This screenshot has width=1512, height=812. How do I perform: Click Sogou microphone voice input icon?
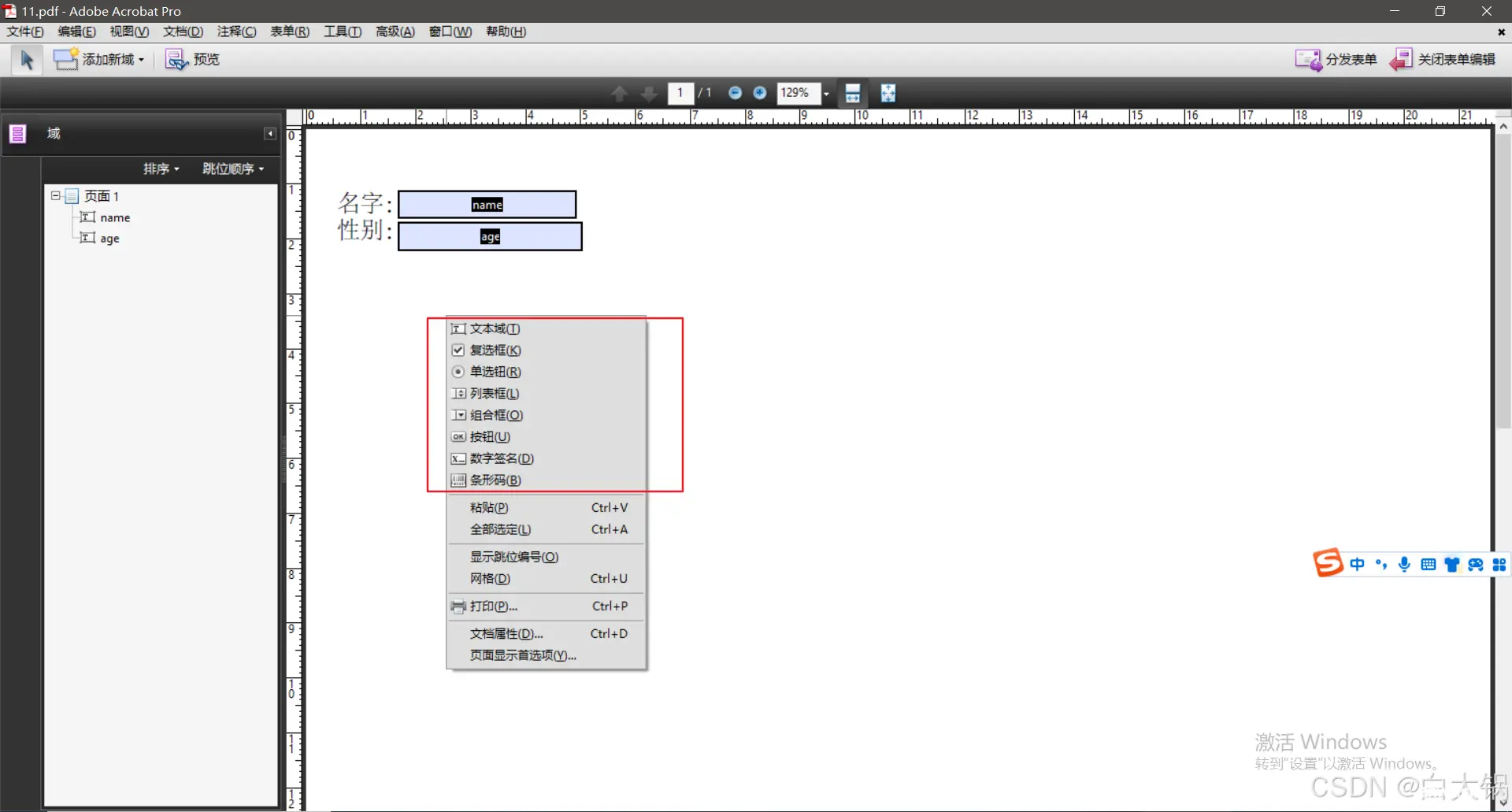tap(1404, 565)
